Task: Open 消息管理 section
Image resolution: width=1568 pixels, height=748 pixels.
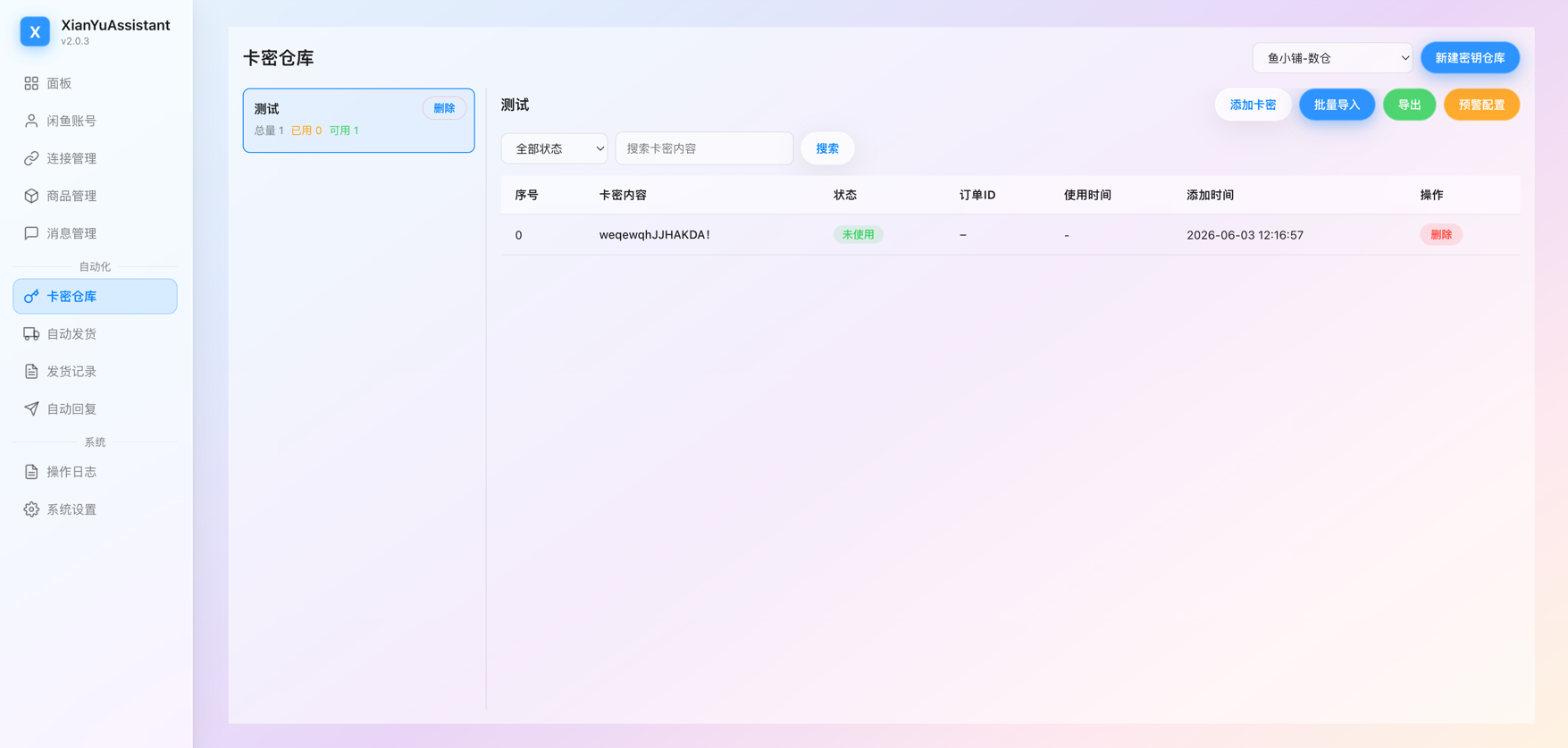Action: (95, 233)
